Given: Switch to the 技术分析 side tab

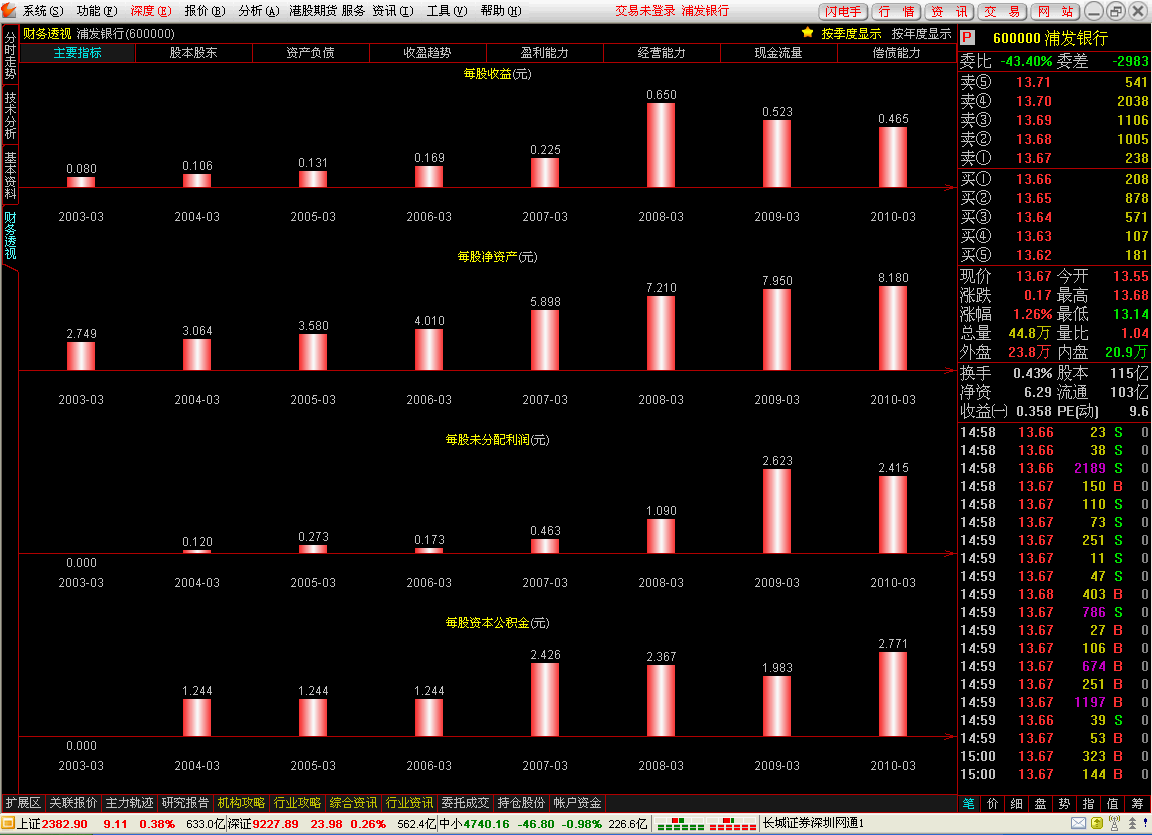Looking at the screenshot, I should [x=10, y=115].
